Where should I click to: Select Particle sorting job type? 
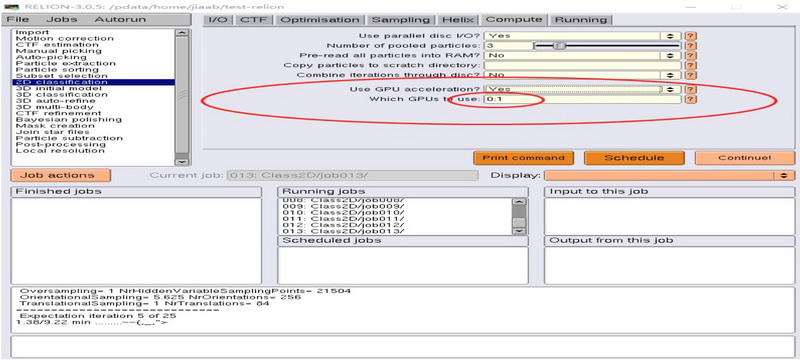point(93,69)
